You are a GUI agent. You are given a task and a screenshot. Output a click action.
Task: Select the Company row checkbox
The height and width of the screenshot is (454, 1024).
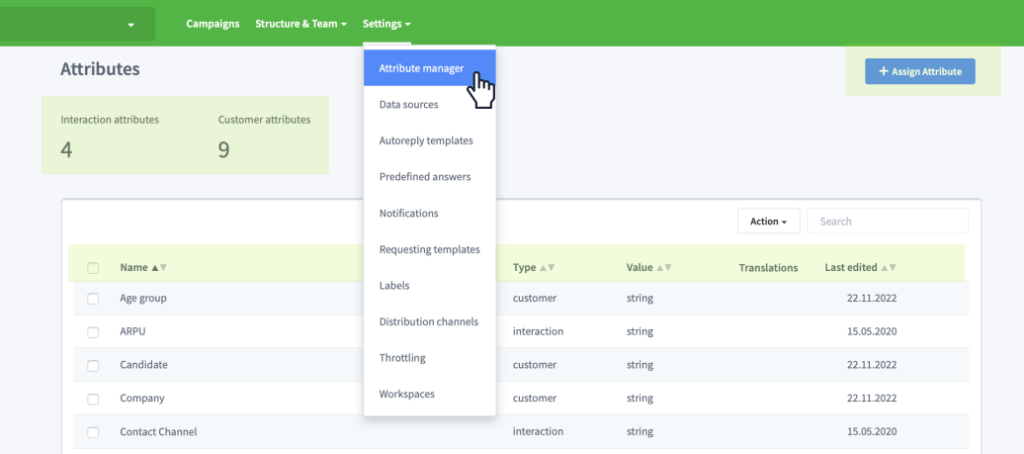[93, 398]
